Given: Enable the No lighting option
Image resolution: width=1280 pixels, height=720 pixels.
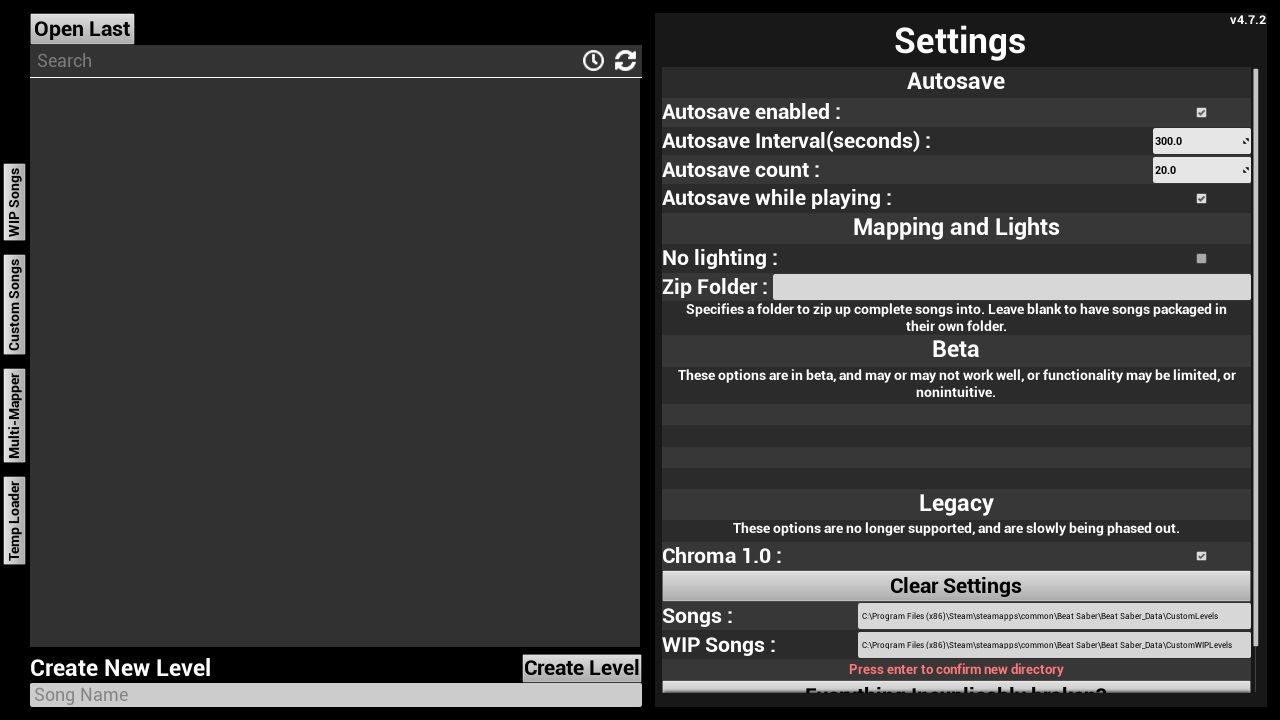Looking at the screenshot, I should (x=1201, y=258).
